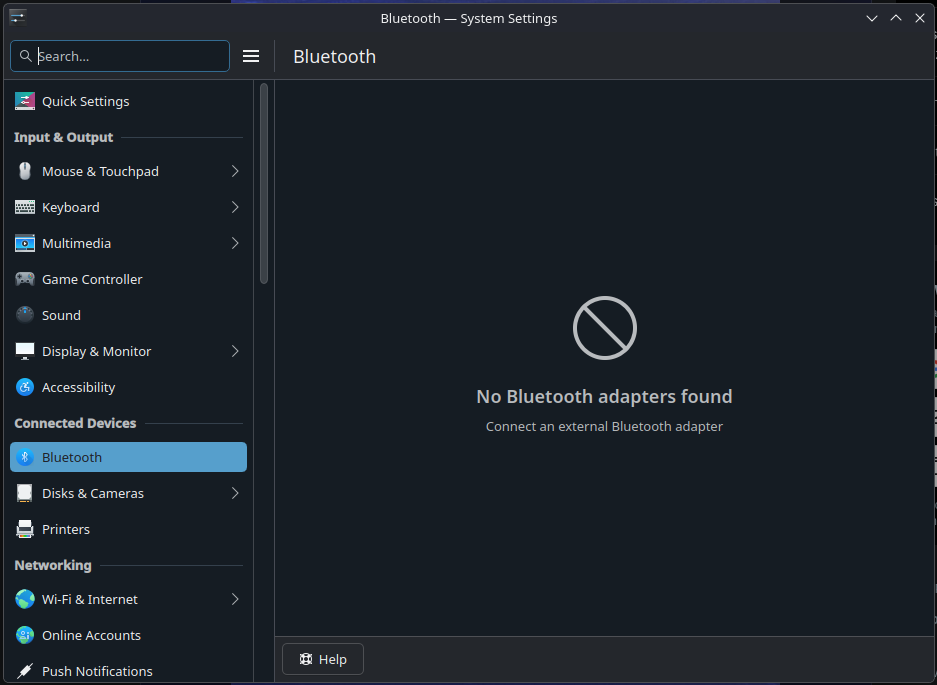Viewport: 937px width, 685px height.
Task: Select the Quick Settings entry label
Action: 85,102
